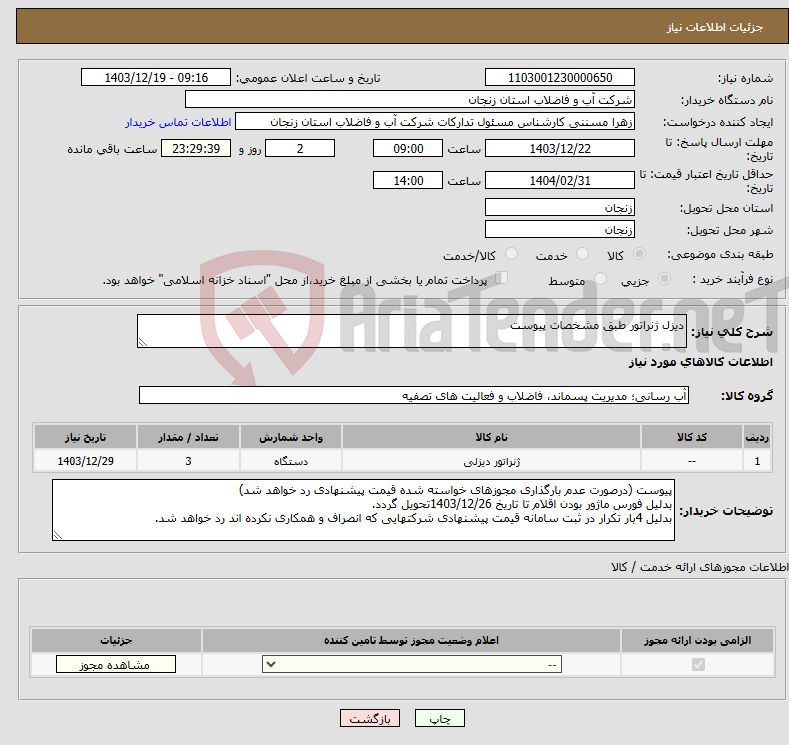Image resolution: width=789 pixels, height=745 pixels.
Task: Click the ردیف column header
Action: point(757,437)
